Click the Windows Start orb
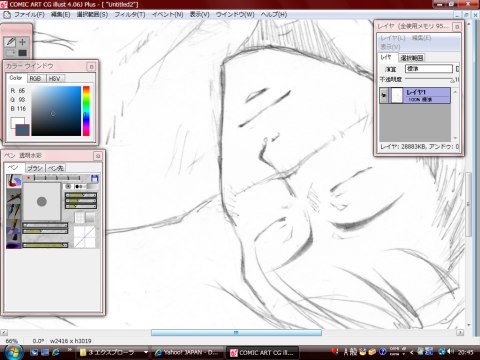 (x=13, y=352)
